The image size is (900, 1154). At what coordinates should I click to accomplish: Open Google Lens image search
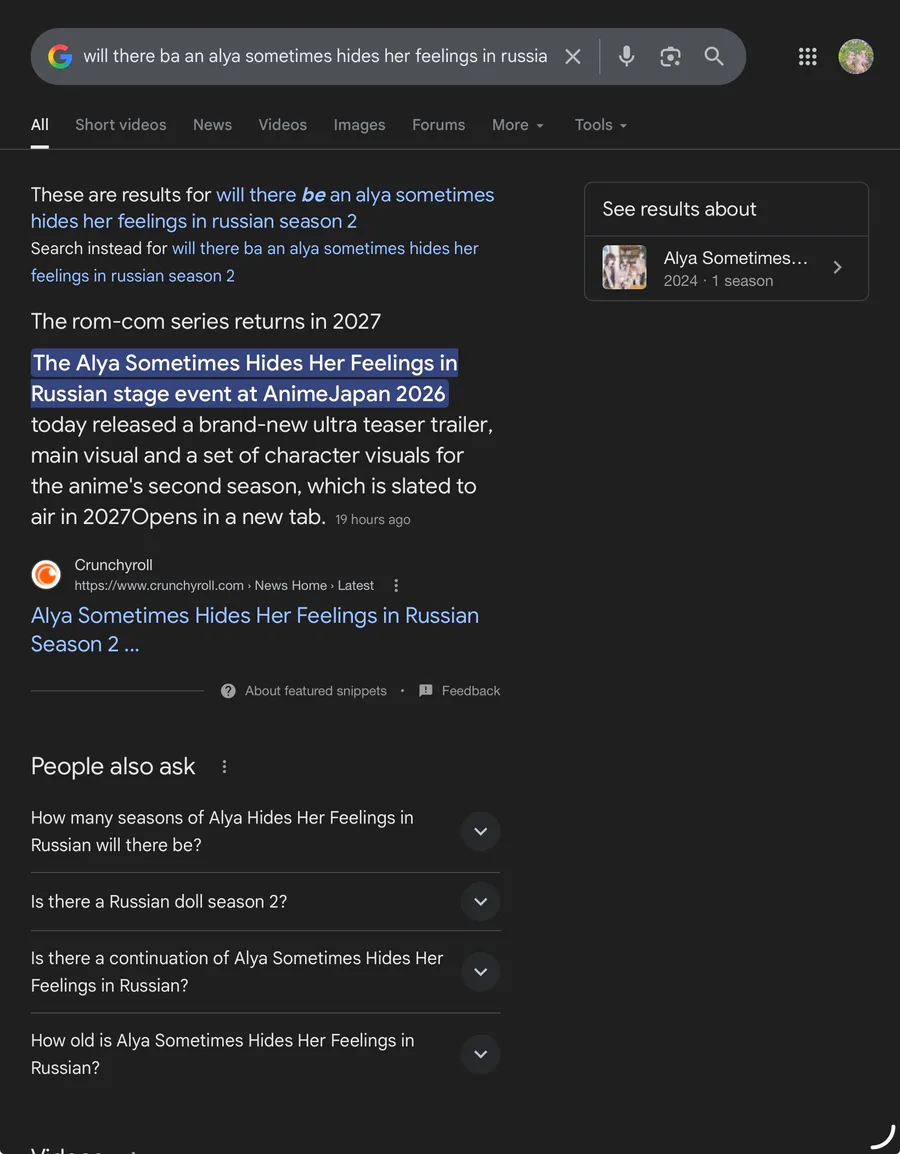[x=670, y=57]
